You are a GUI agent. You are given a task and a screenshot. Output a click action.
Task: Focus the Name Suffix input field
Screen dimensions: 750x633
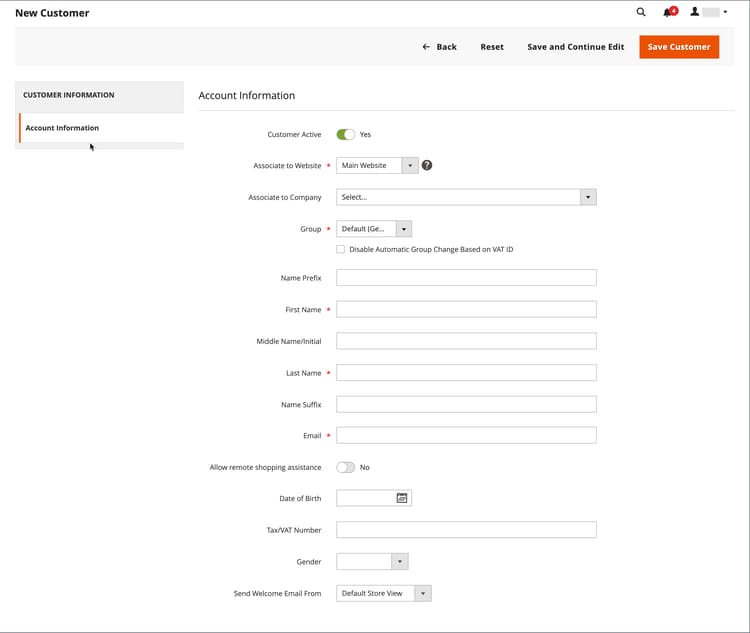(466, 404)
